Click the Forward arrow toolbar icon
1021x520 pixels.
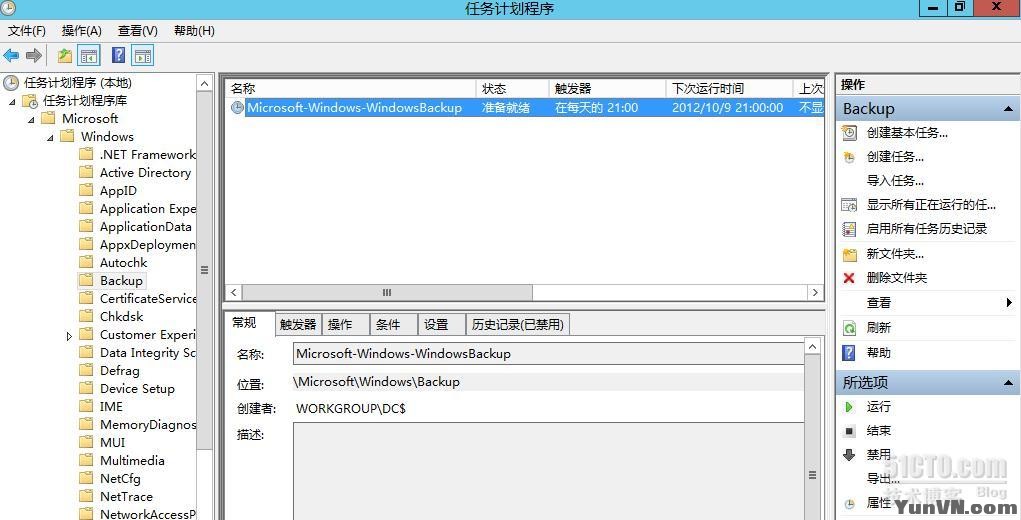[x=34, y=55]
